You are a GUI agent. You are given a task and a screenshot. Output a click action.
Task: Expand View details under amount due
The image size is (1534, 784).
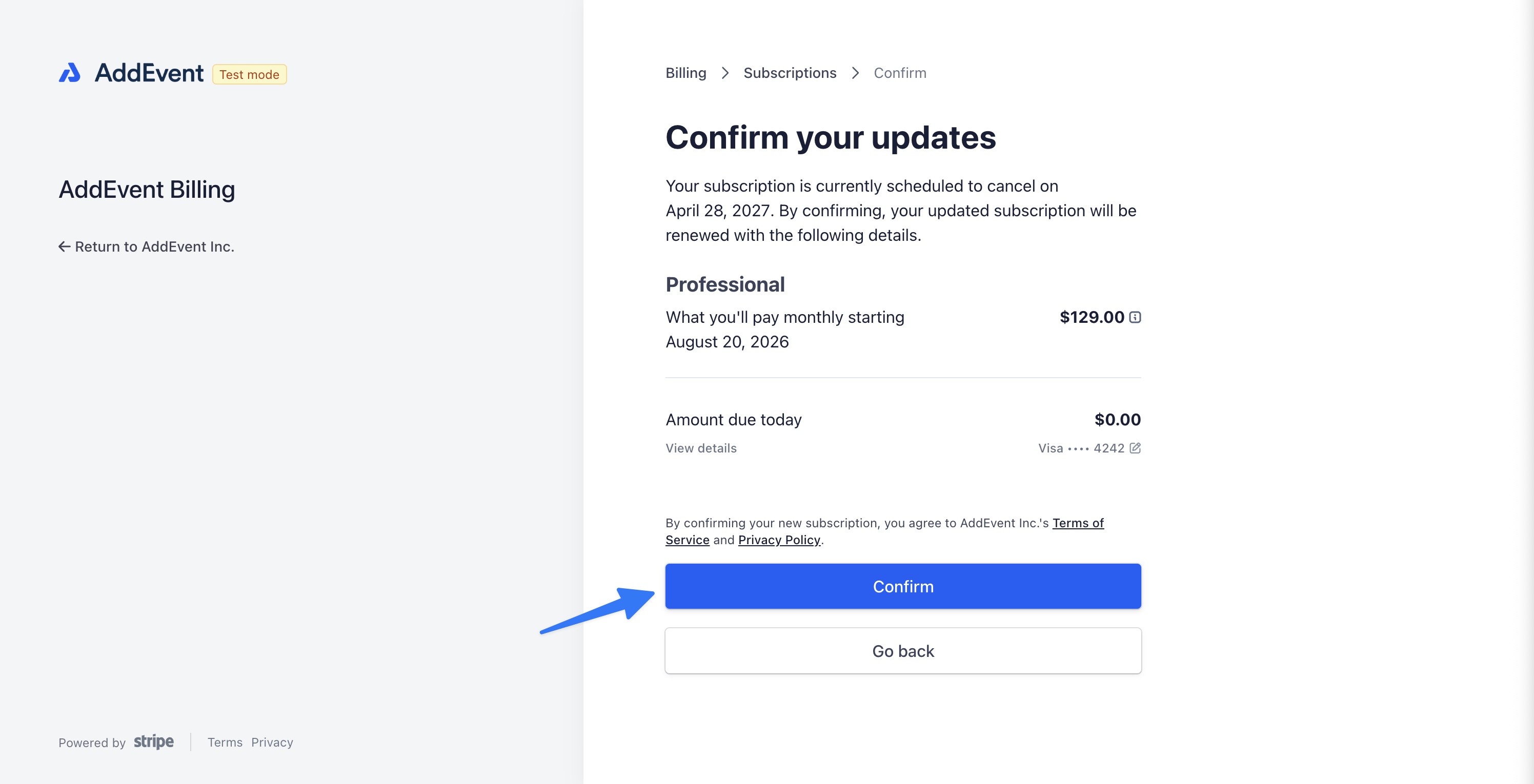click(701, 448)
